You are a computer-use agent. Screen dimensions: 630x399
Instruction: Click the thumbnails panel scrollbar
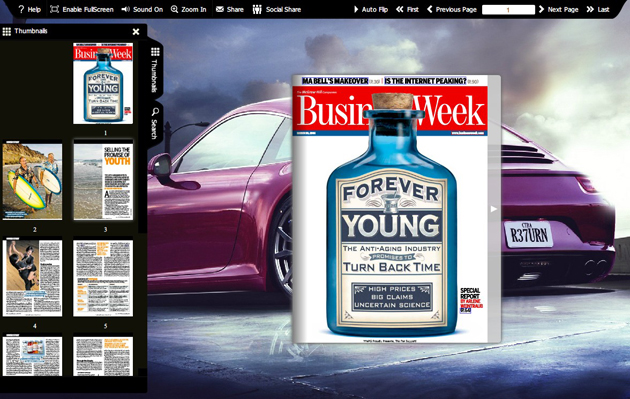tap(142, 137)
